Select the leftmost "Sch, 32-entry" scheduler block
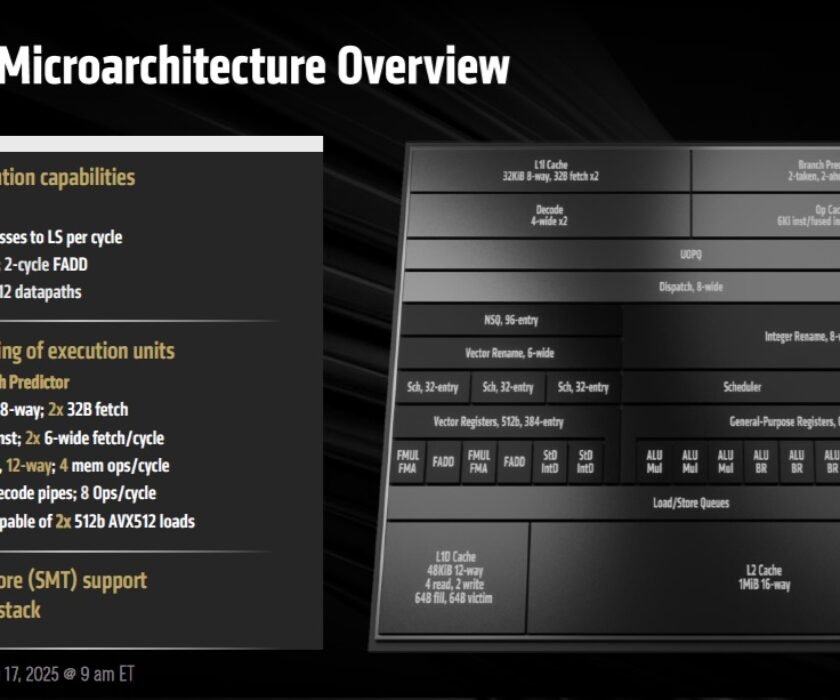This screenshot has width=840, height=700. 433,387
